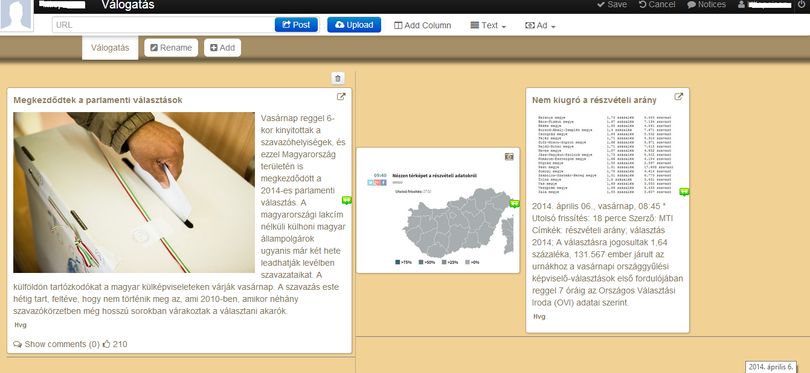Click into the URL input field
Image resolution: width=810 pixels, height=373 pixels.
[163, 25]
